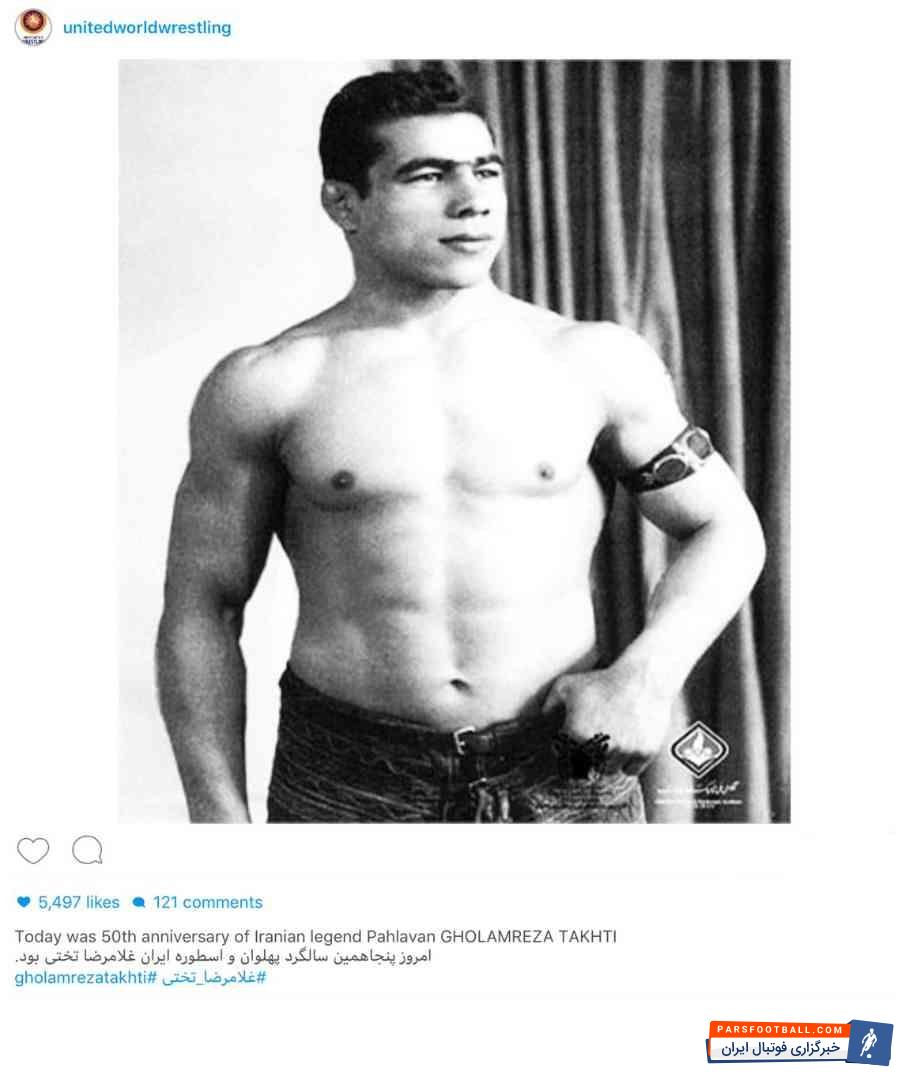Click the small blue bubble beside comments count
The image size is (909, 1082).
(139, 902)
